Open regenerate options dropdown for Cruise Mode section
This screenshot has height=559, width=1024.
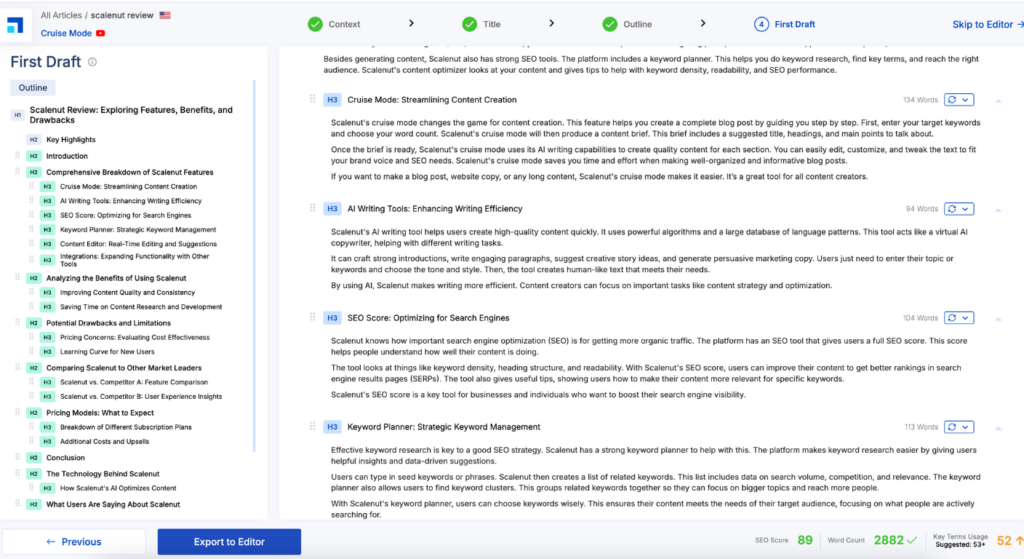[965, 100]
